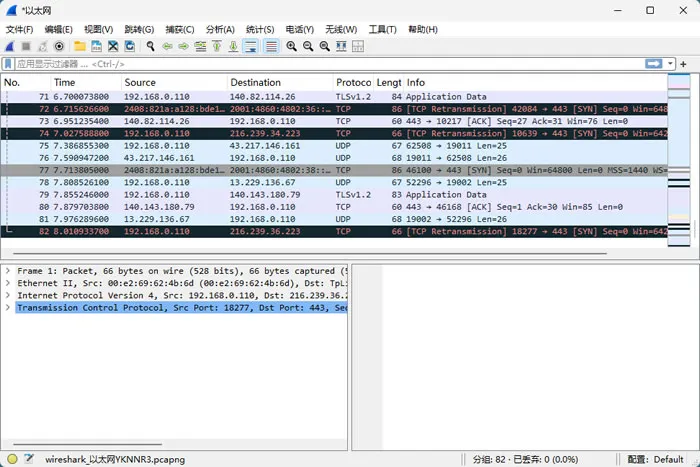
Task: Expand the Internet Protocol Version 4 row
Action: [x=8, y=295]
